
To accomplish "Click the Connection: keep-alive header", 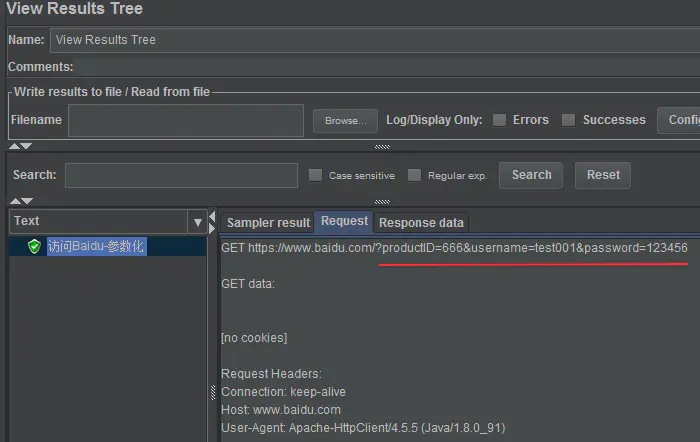I will tap(283, 392).
